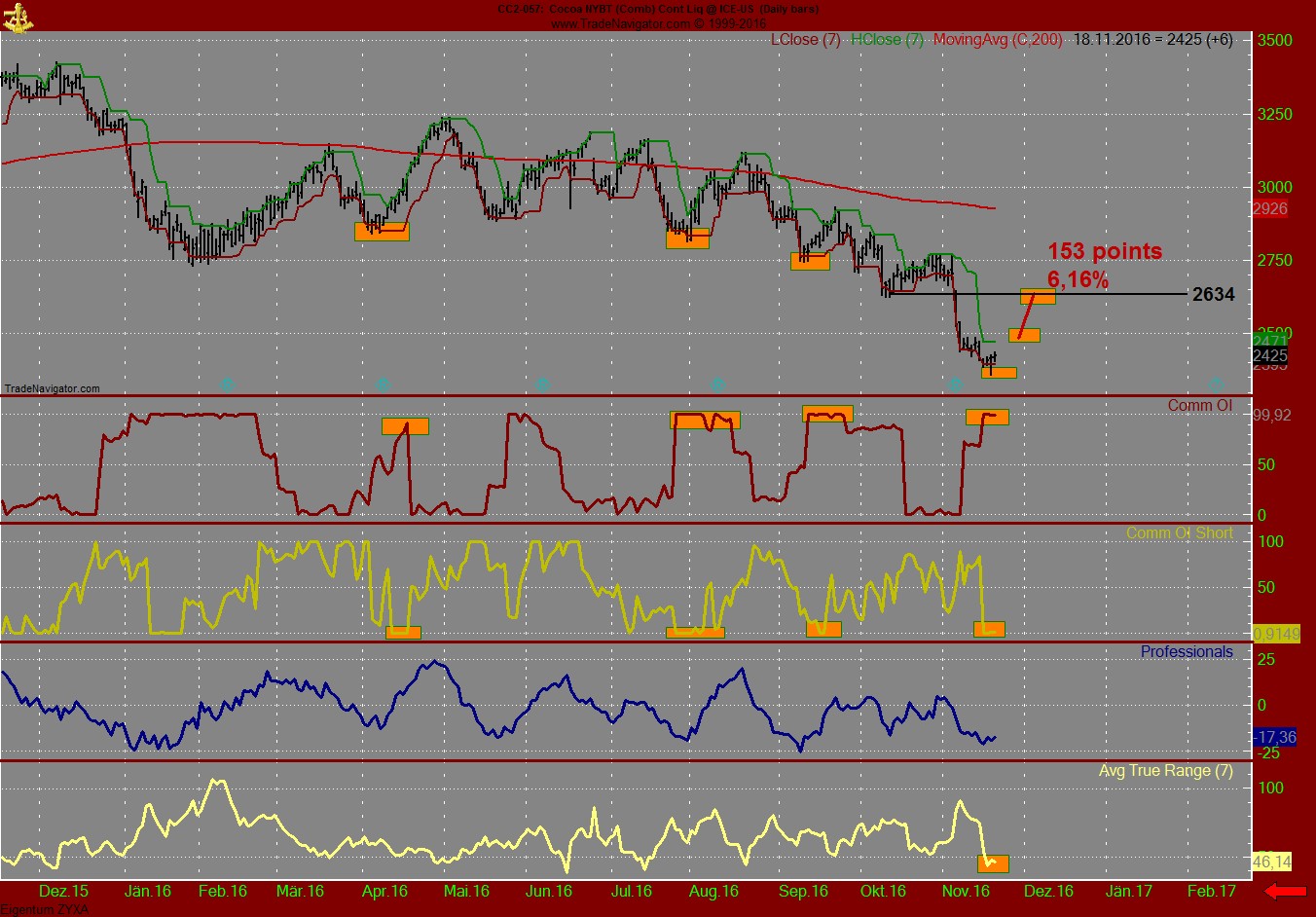The width and height of the screenshot is (1316, 917).
Task: Click the 2634 horizontal price line label
Action: tap(1213, 295)
